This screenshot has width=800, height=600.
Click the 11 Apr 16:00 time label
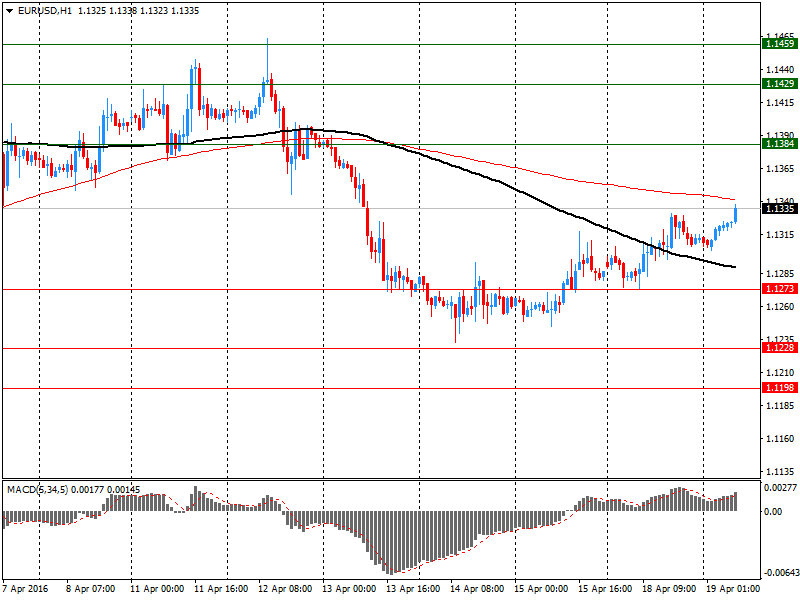[221, 589]
